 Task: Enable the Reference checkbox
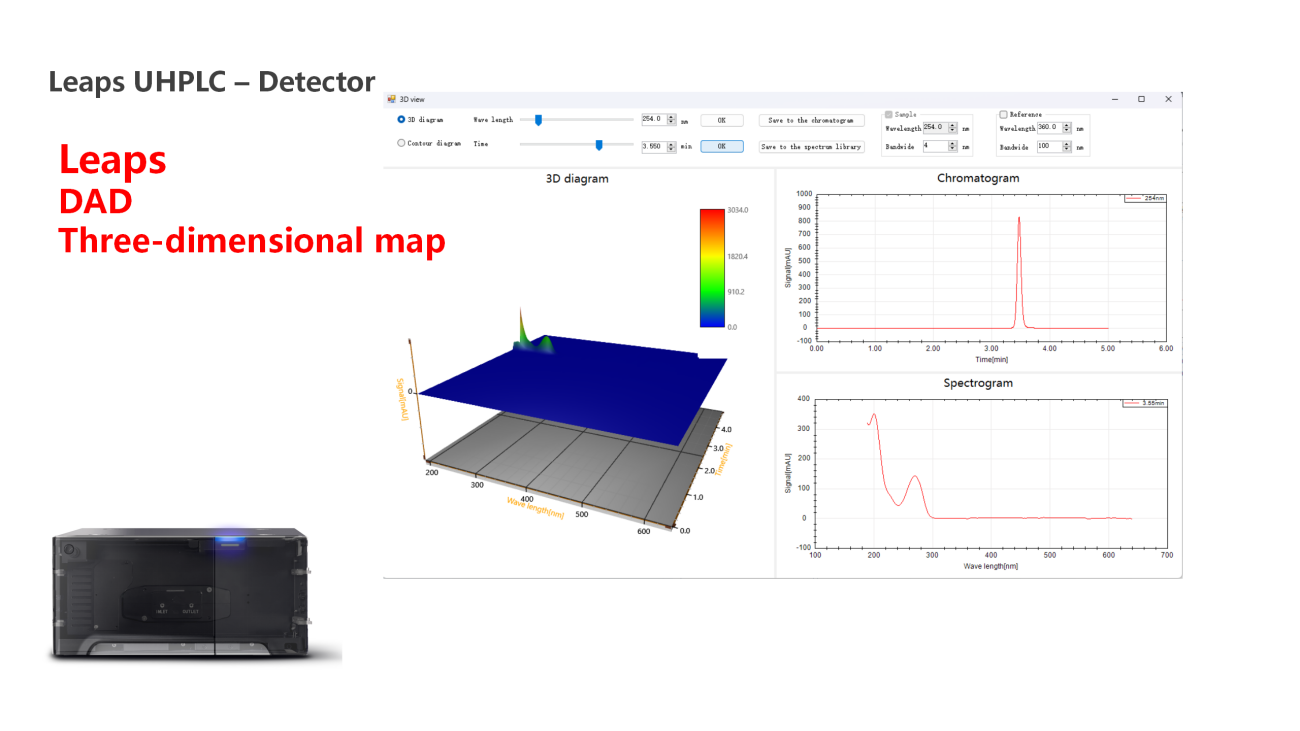(1003, 114)
